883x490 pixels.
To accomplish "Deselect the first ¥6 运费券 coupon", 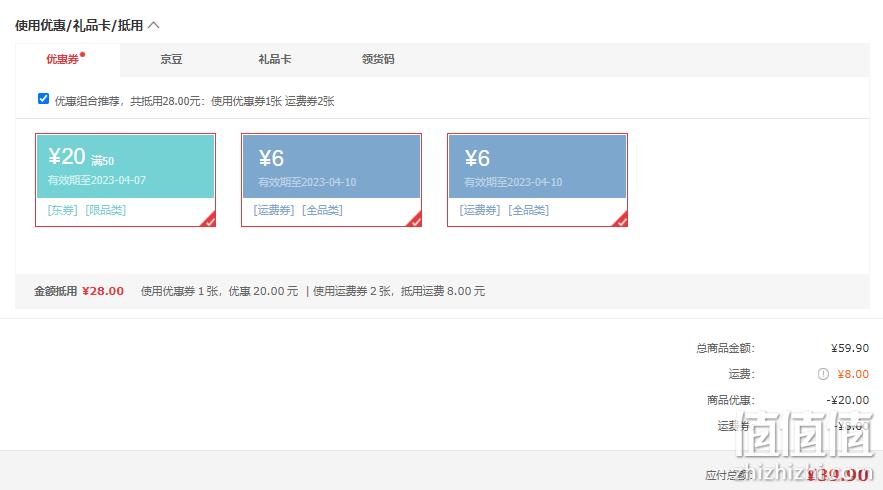I will pyautogui.click(x=331, y=180).
